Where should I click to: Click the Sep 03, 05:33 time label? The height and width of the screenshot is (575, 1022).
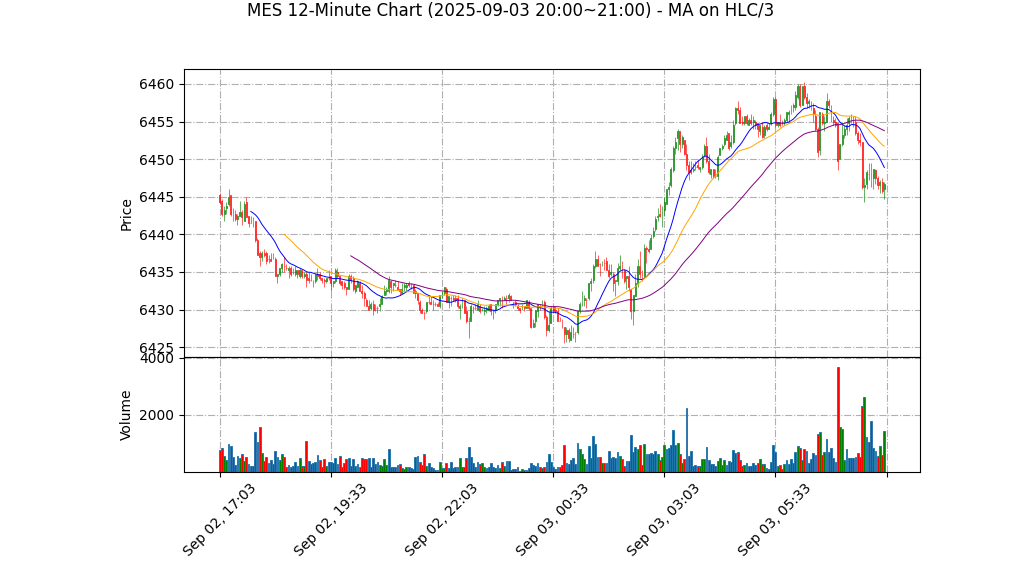[774, 520]
